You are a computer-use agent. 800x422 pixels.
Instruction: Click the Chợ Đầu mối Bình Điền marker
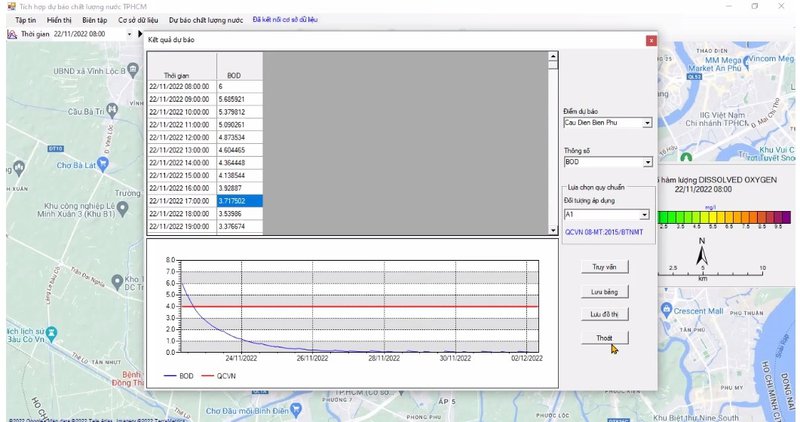click(296, 409)
